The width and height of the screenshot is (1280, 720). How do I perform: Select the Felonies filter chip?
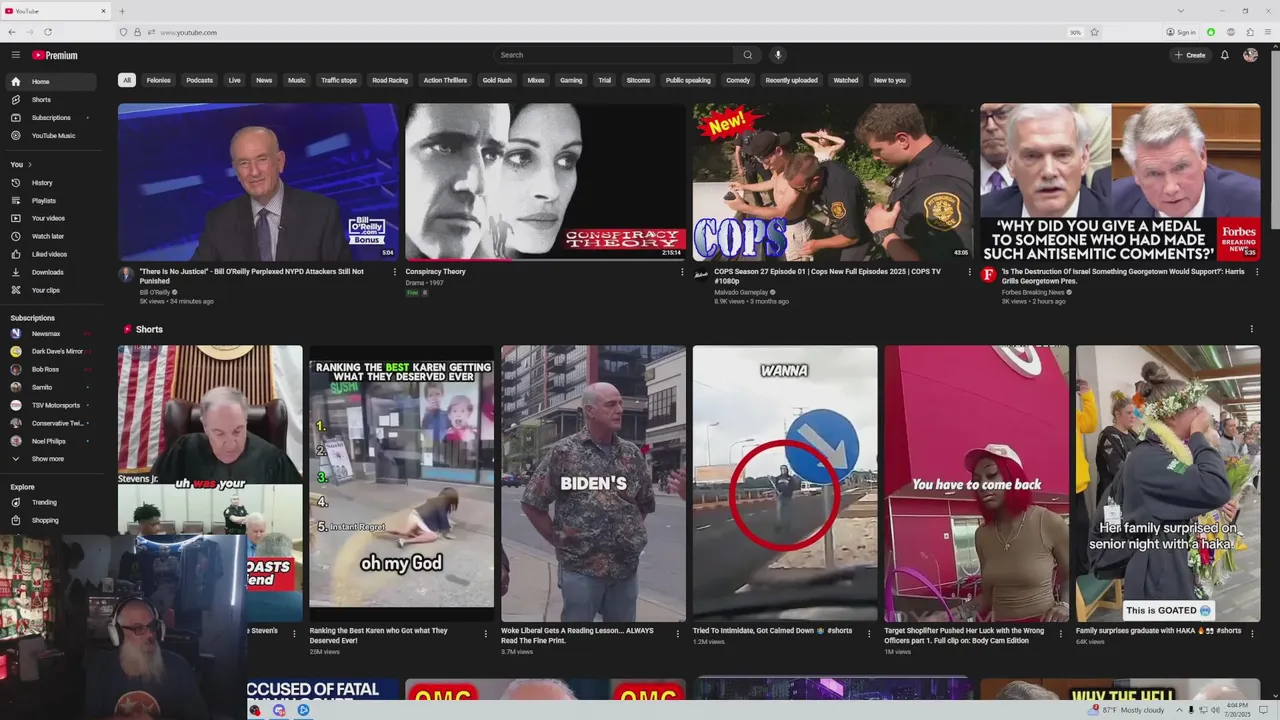(x=158, y=80)
